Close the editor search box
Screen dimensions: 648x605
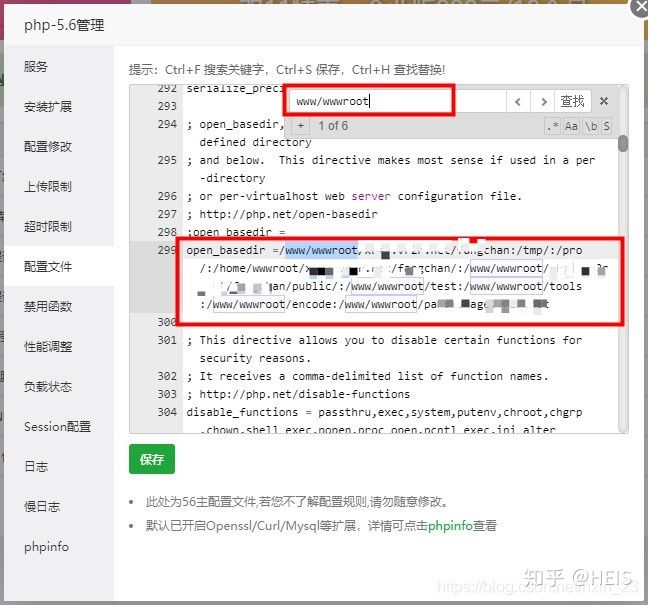[604, 101]
